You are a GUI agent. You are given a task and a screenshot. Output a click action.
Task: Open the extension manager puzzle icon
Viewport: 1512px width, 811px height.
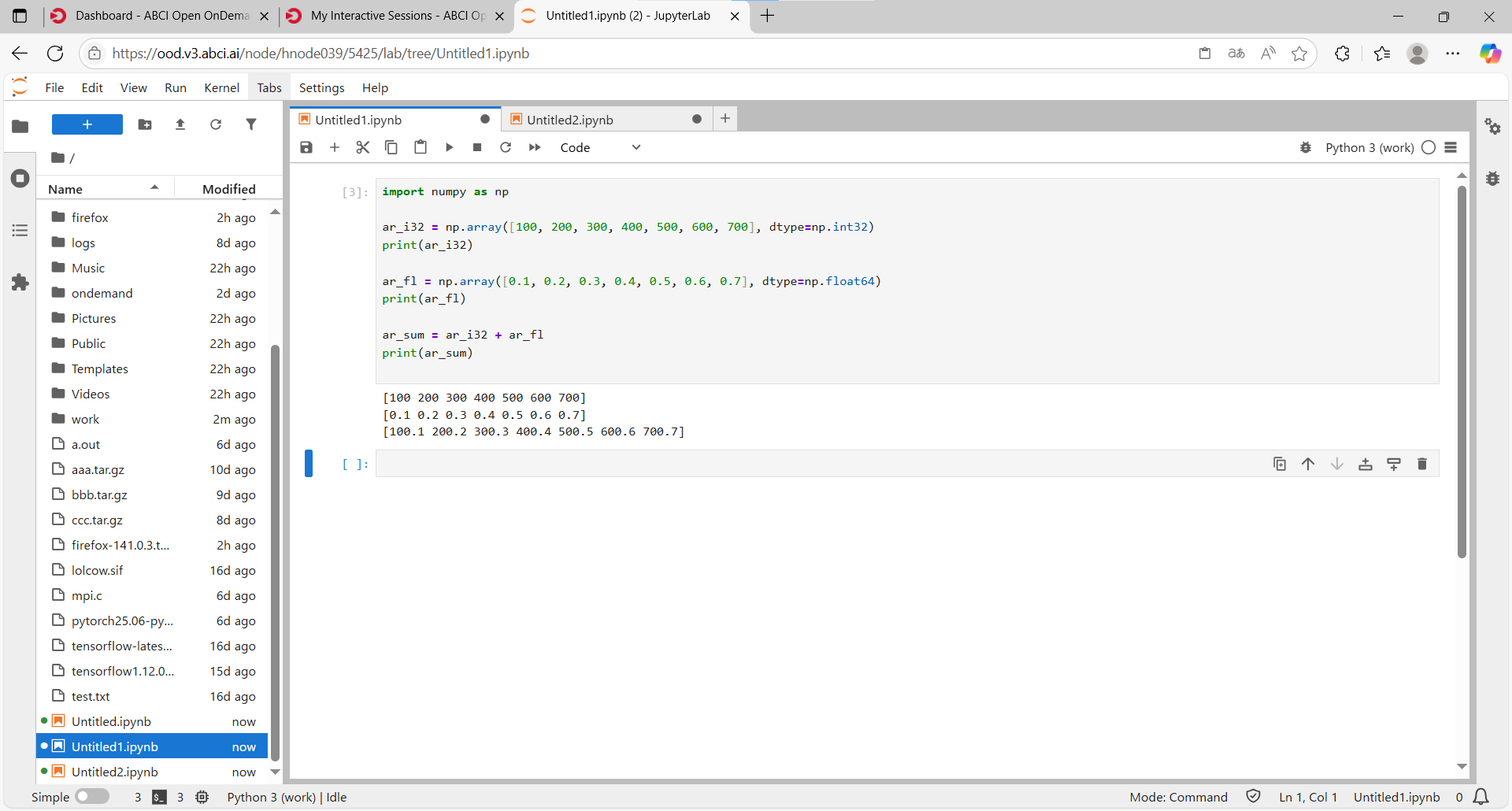pos(20,282)
